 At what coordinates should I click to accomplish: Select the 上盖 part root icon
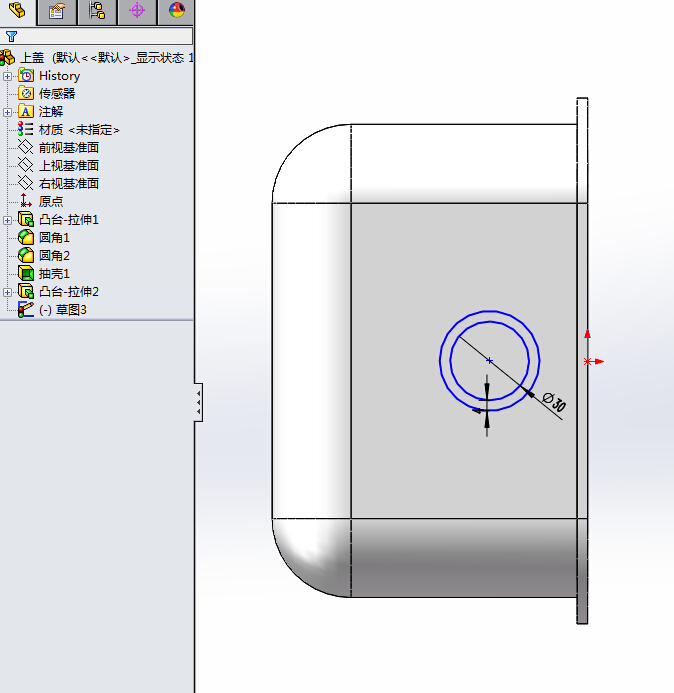tap(8, 57)
